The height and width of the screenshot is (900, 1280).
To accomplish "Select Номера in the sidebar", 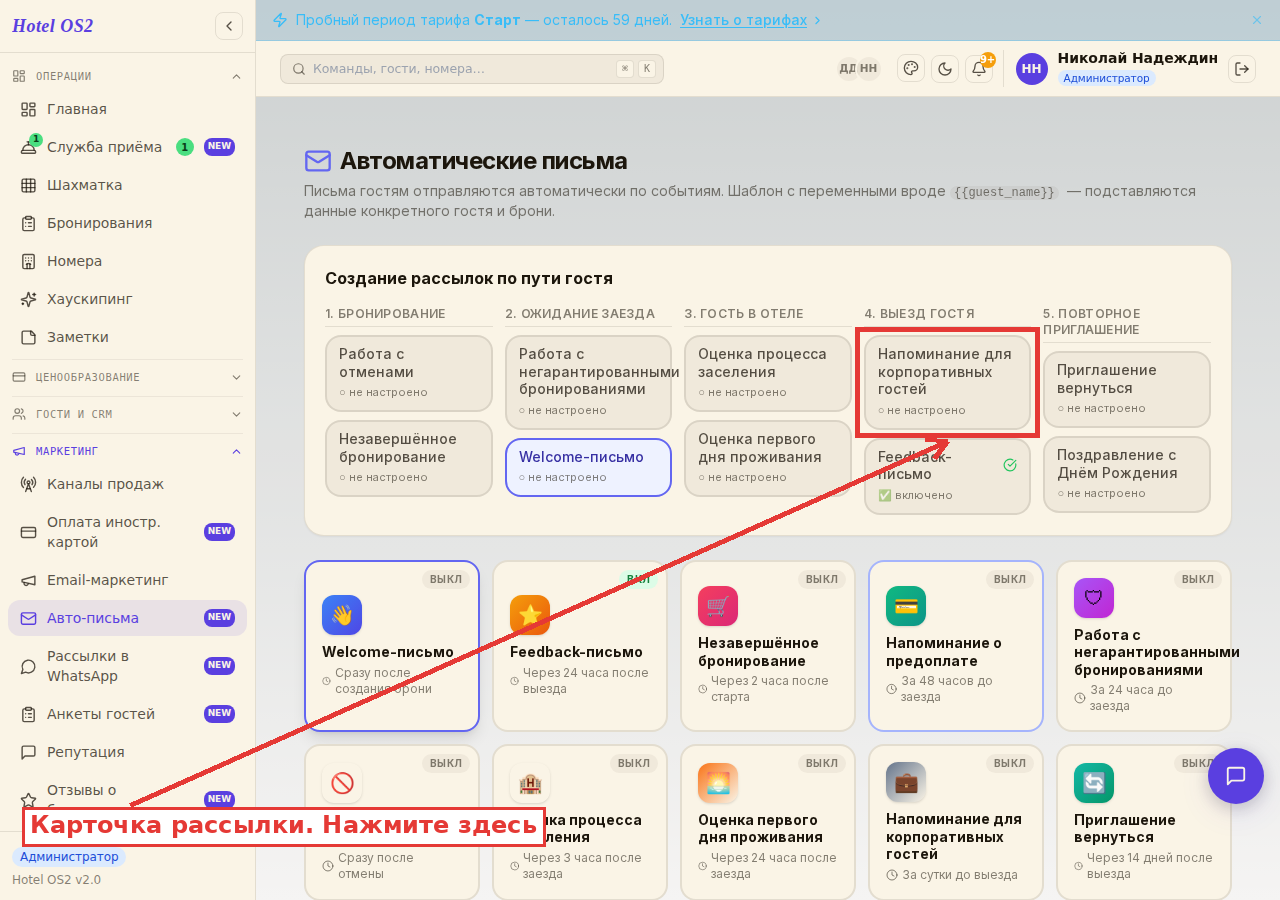I will pos(127,261).
